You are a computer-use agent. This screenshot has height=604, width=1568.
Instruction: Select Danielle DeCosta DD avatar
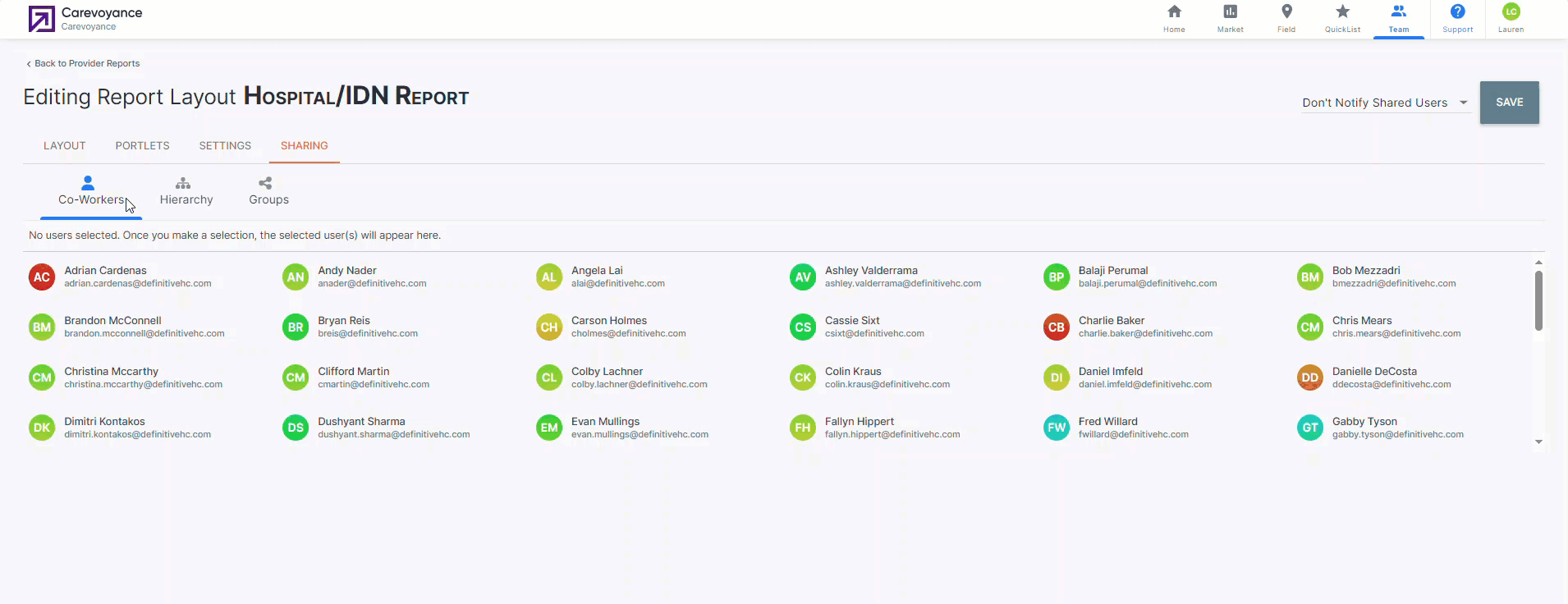click(x=1310, y=377)
